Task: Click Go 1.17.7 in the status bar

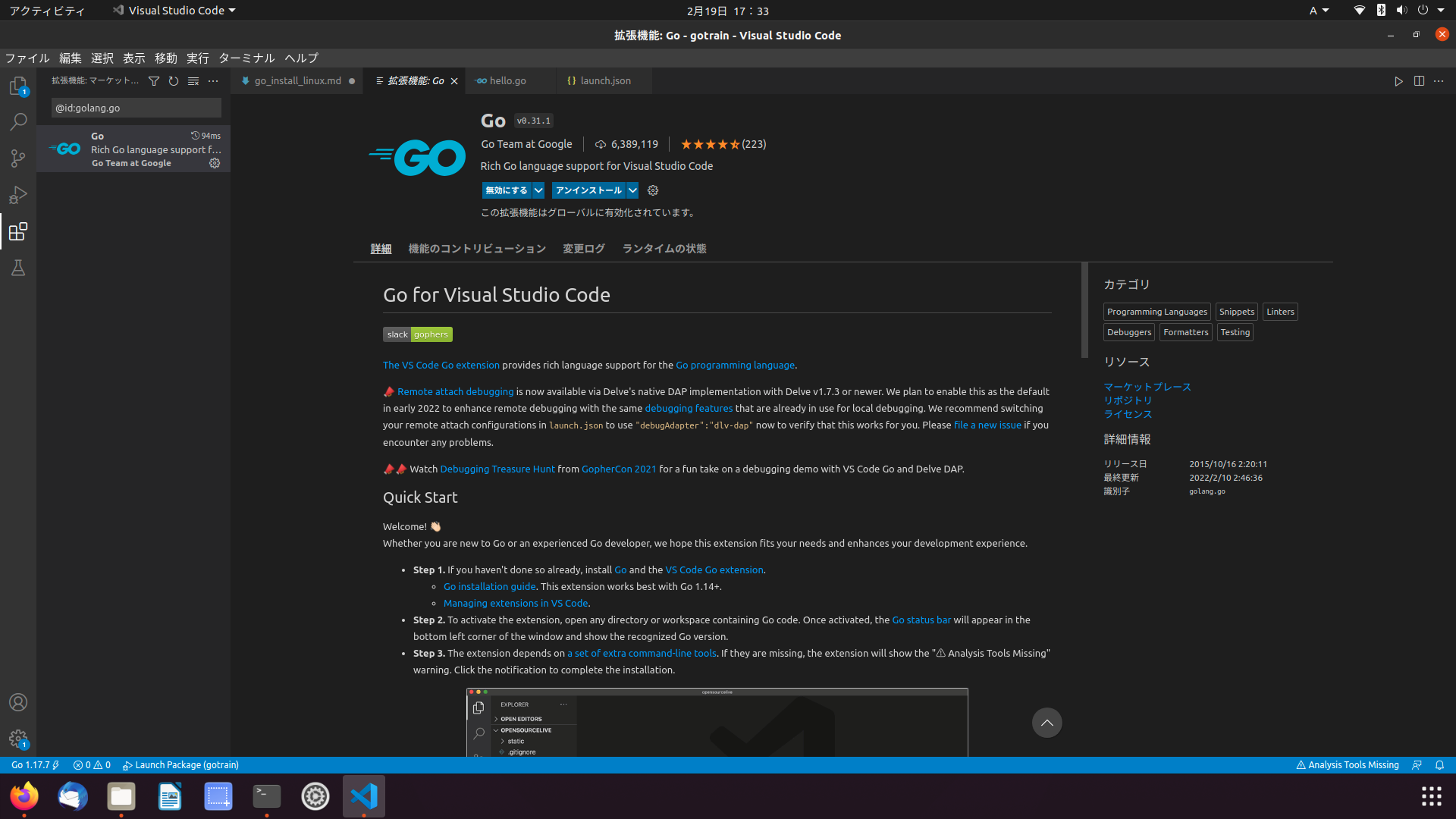Action: point(33,764)
